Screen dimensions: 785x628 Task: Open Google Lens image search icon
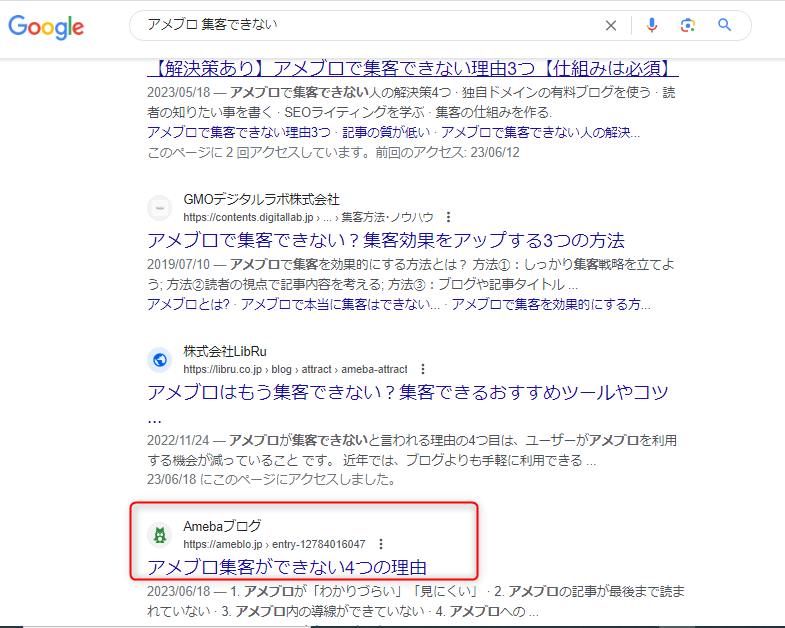click(x=688, y=25)
